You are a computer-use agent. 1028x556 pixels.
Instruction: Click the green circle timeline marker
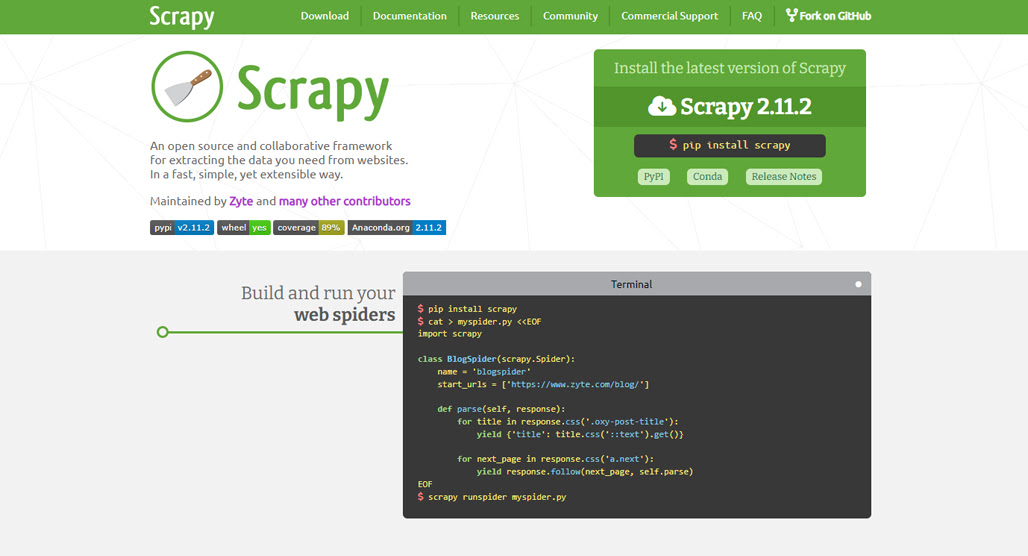[163, 332]
